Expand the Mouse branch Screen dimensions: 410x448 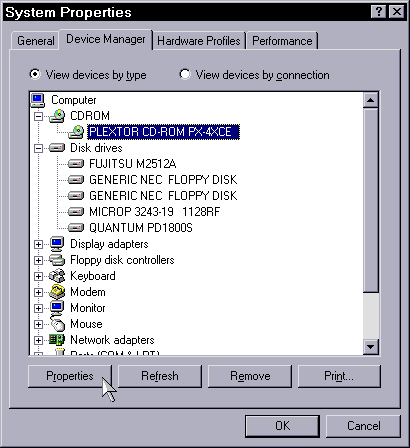pos(39,324)
